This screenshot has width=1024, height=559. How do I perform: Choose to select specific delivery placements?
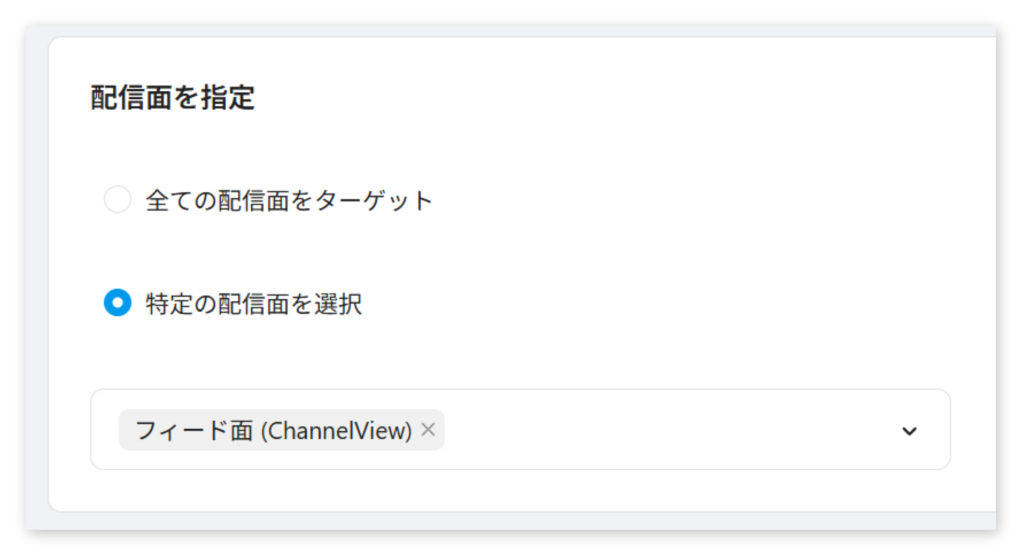(x=118, y=303)
